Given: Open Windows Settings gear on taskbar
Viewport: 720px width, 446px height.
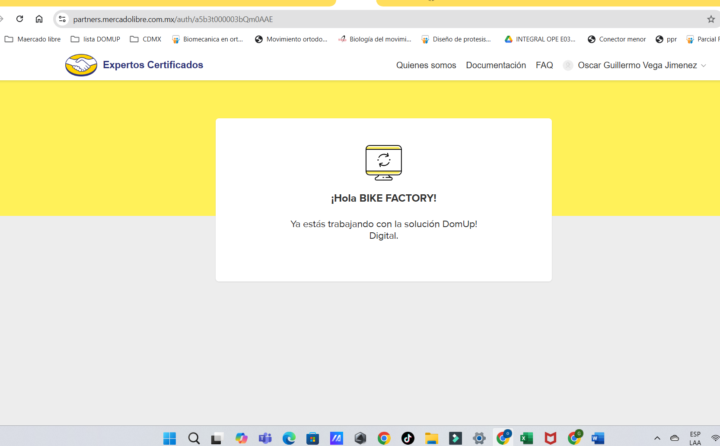Looking at the screenshot, I should (479, 438).
